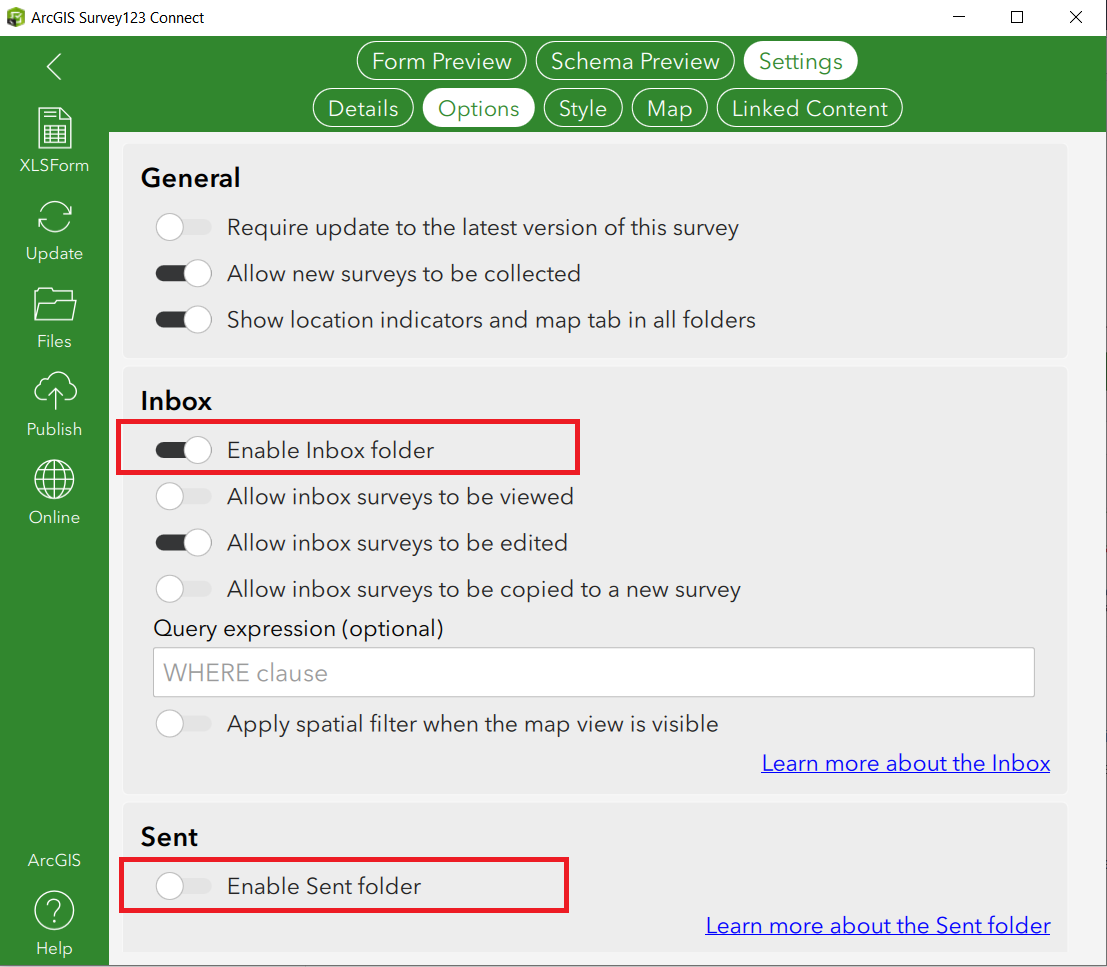Open Learn more about the Inbox link

click(906, 763)
